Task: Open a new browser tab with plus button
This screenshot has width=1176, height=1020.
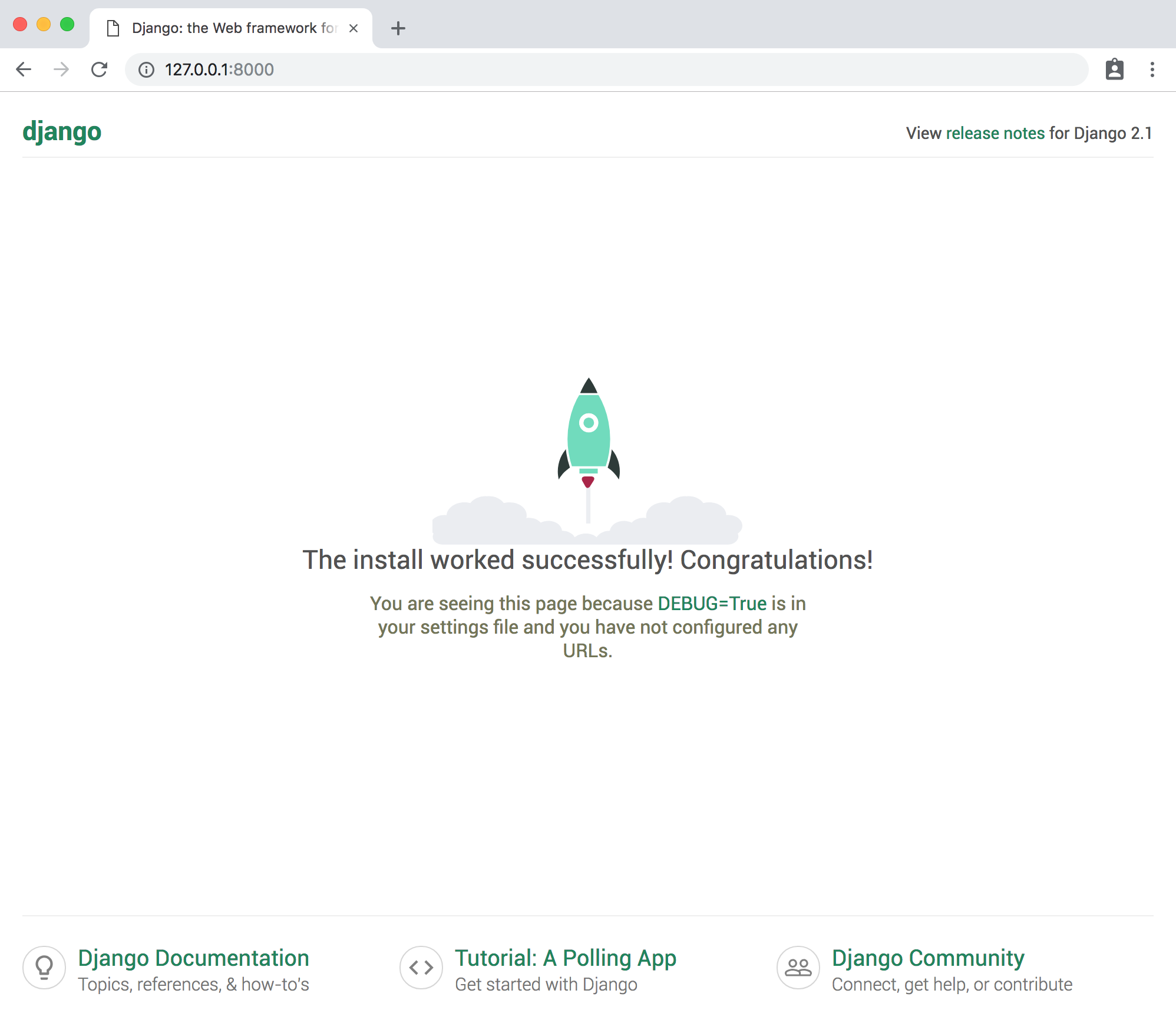Action: pos(398,28)
